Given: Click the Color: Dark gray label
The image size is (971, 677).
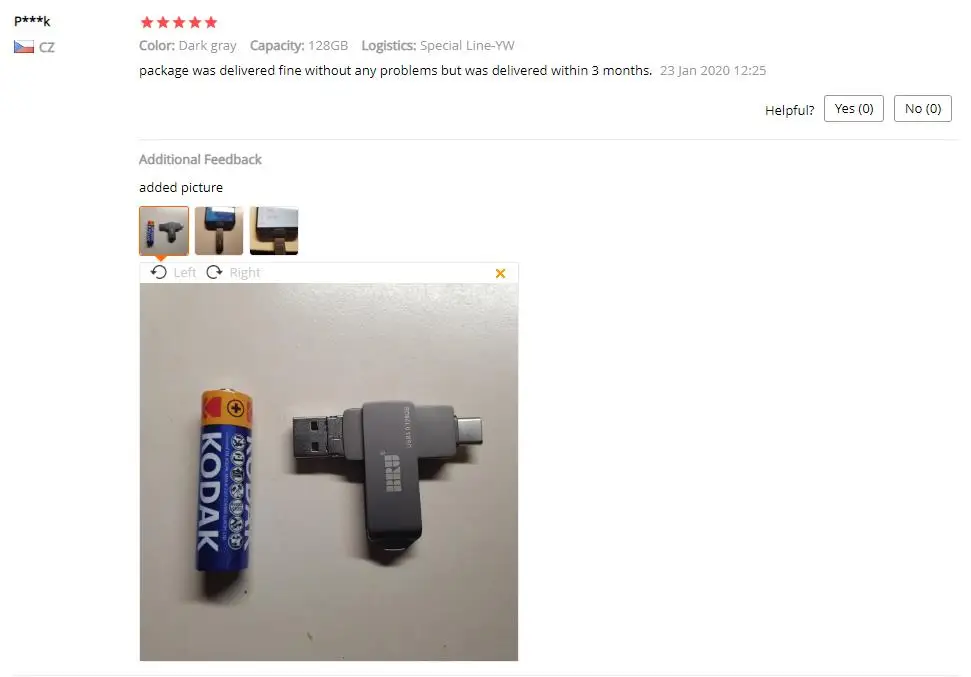Looking at the screenshot, I should pyautogui.click(x=188, y=45).
